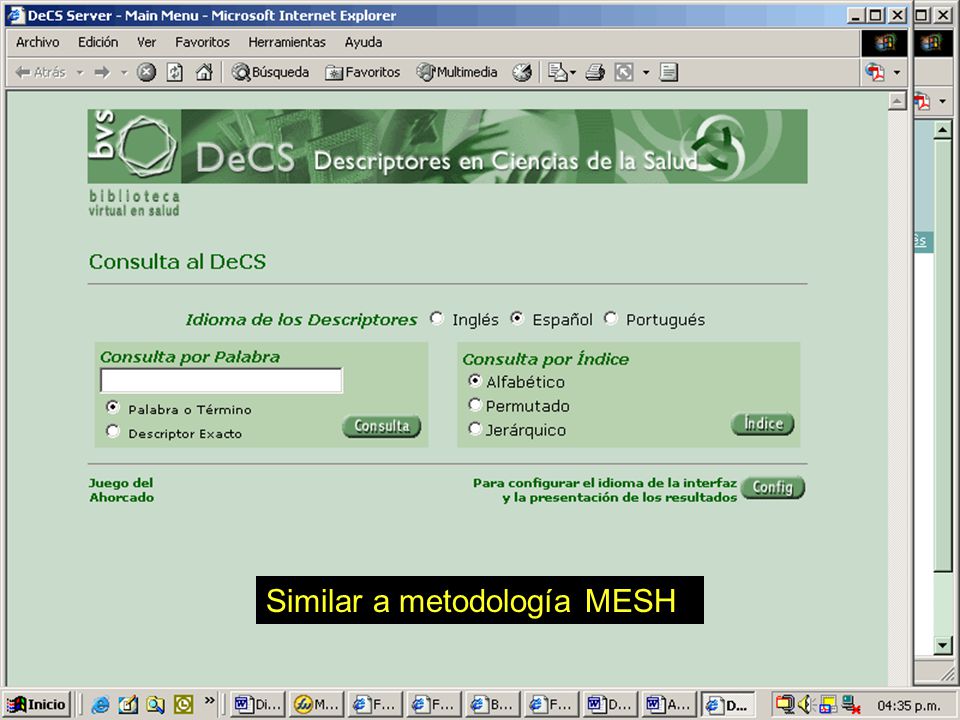Click the Forward arrow toolbar icon

point(102,72)
